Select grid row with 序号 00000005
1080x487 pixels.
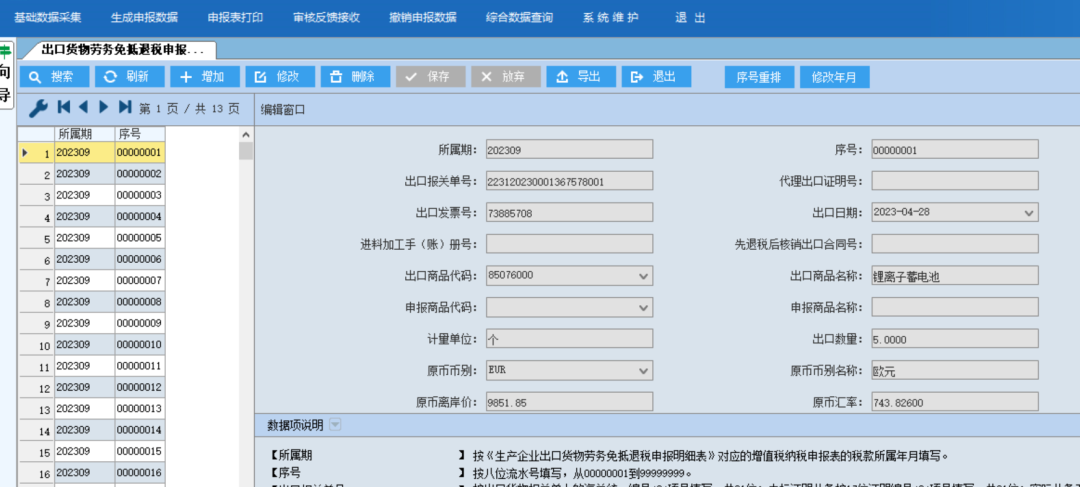click(x=139, y=238)
